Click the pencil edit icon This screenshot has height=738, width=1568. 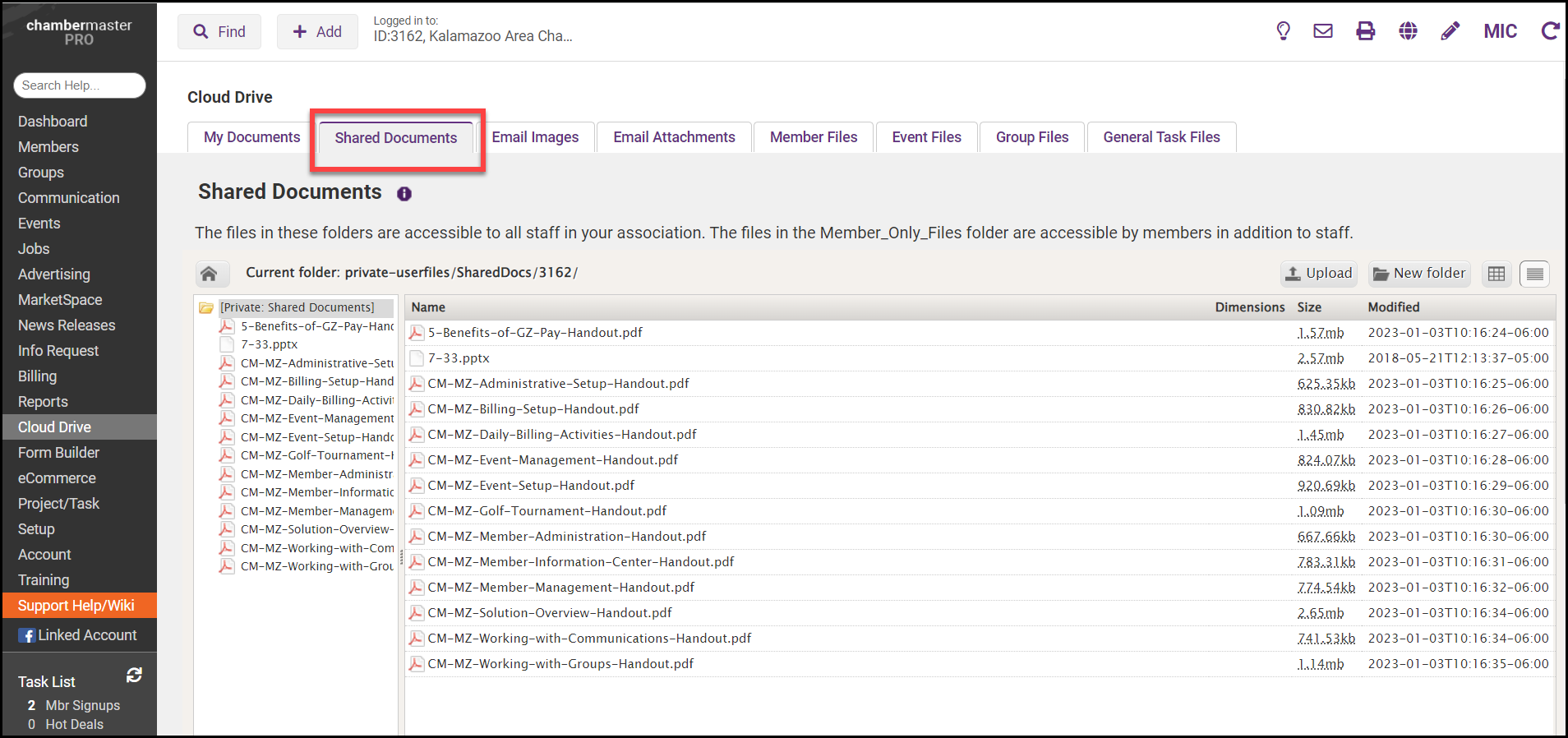click(1450, 31)
